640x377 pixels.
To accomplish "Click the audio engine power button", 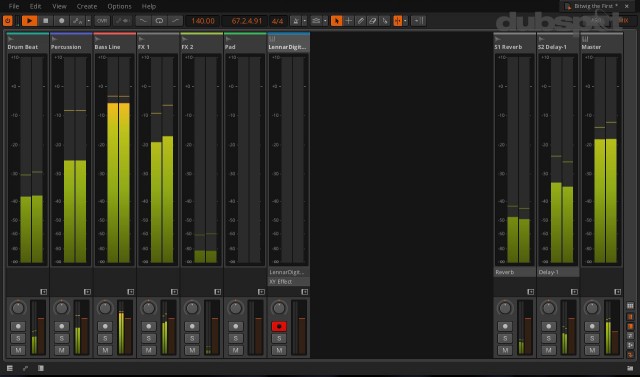I will coord(7,21).
